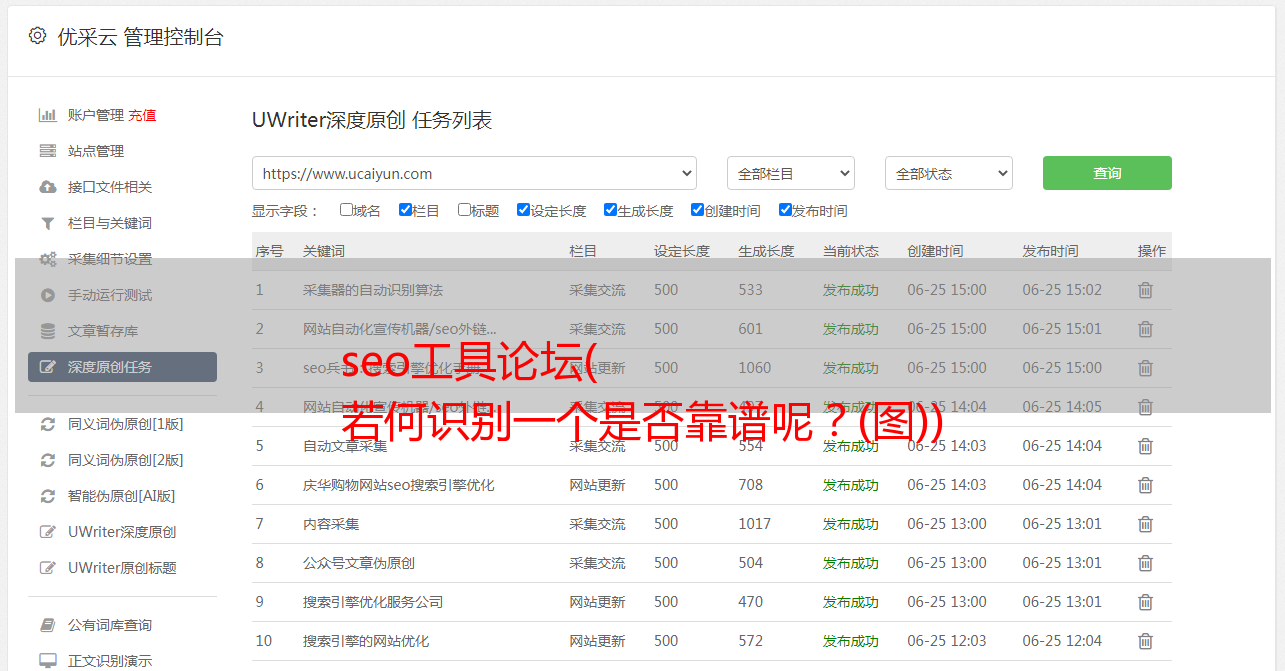Expand the 全部栏目 dropdown

pyautogui.click(x=790, y=173)
